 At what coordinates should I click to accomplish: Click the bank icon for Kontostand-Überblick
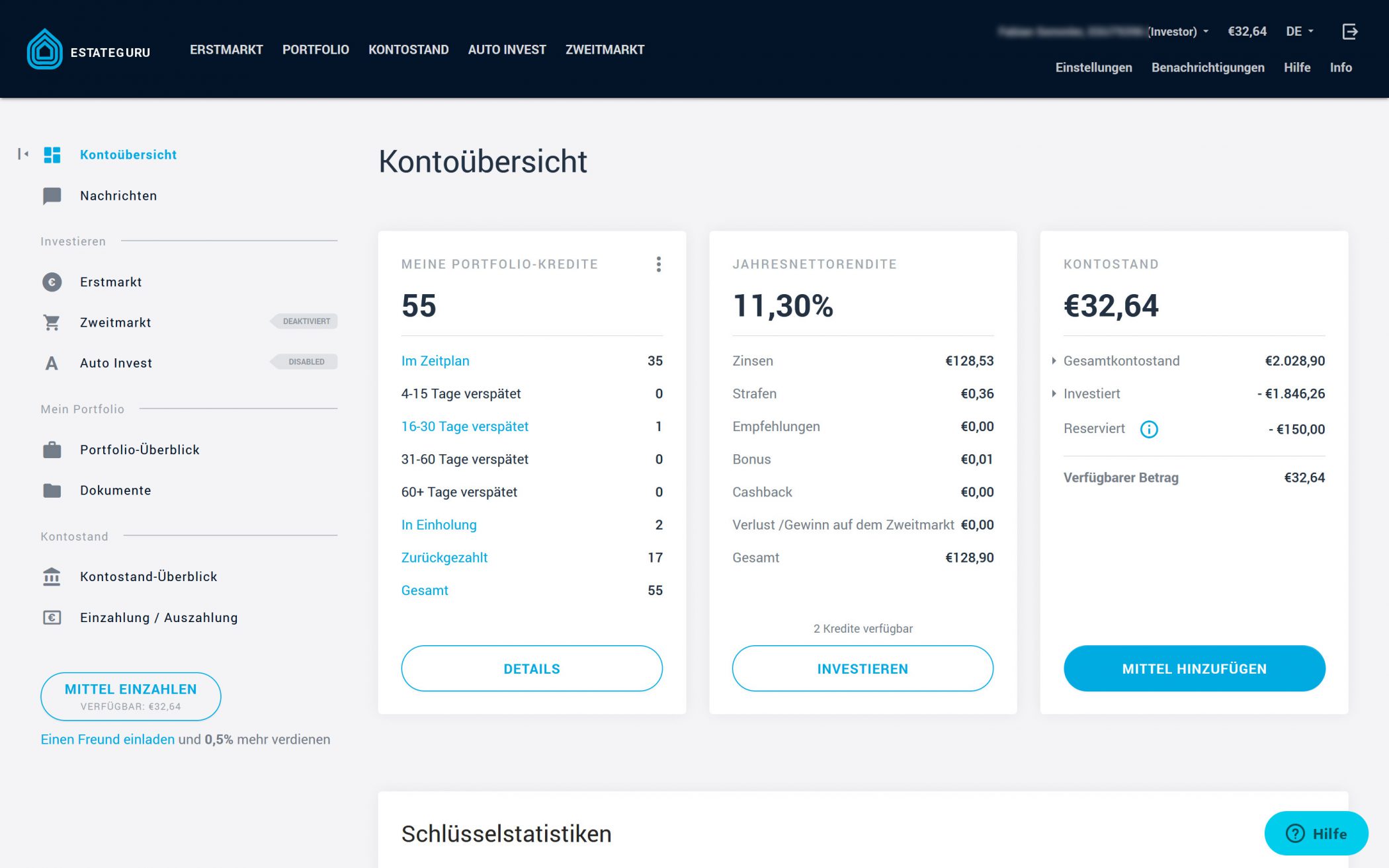click(50, 576)
